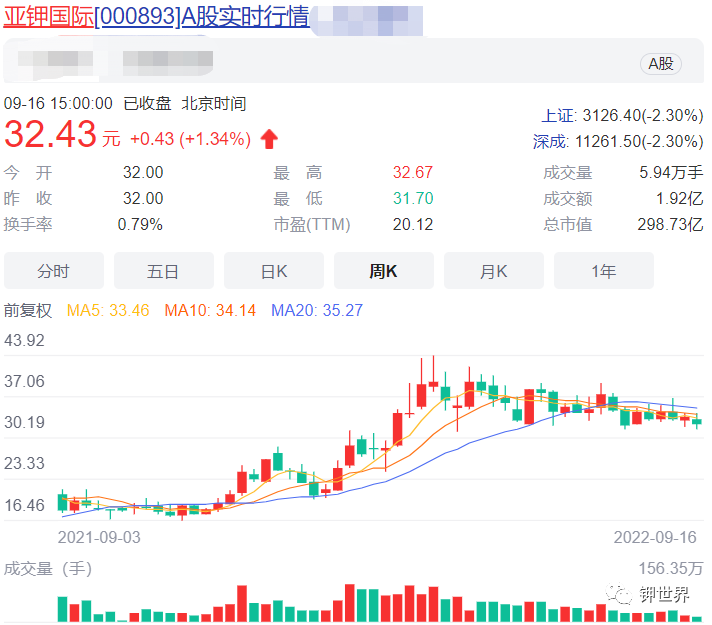Click the 总市值 value 298.73亿
This screenshot has height=625, width=712.
(670, 224)
